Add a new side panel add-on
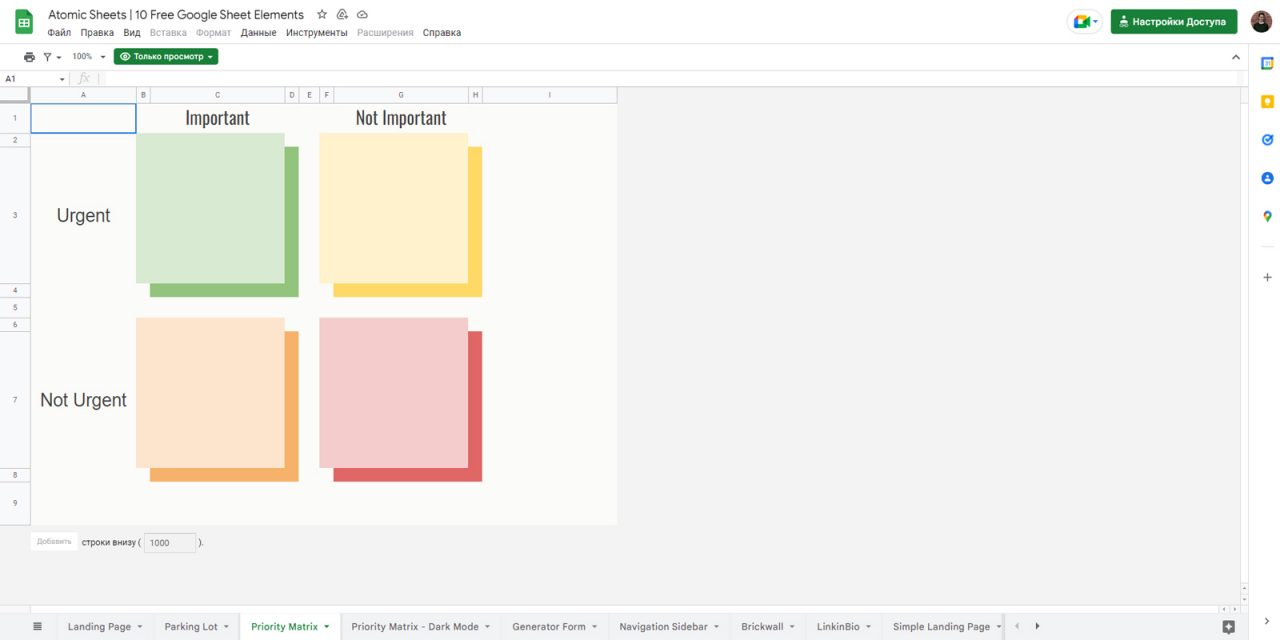Screen dimensions: 1280x640 (x=1266, y=277)
